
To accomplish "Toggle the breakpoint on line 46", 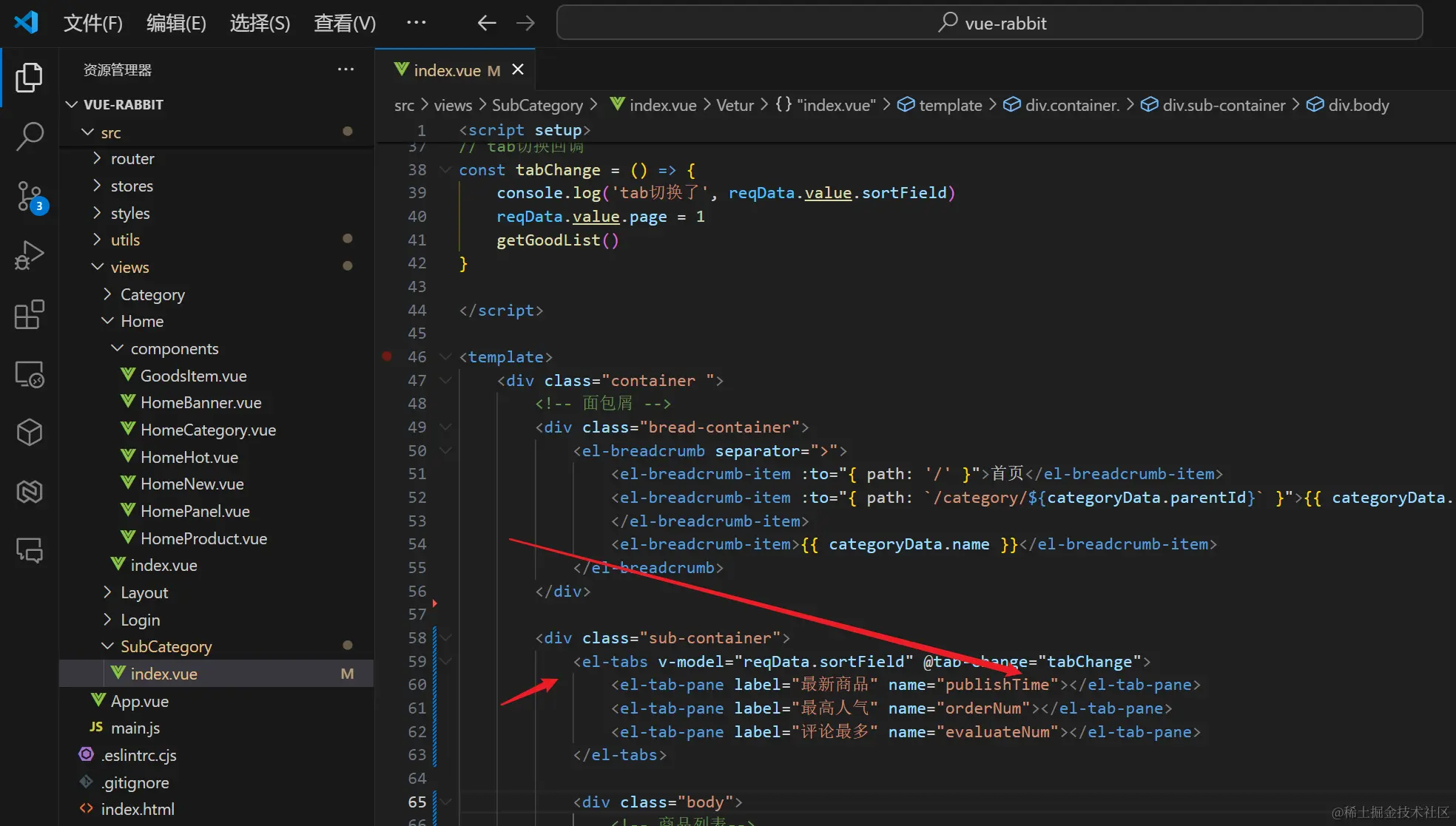I will pos(387,356).
